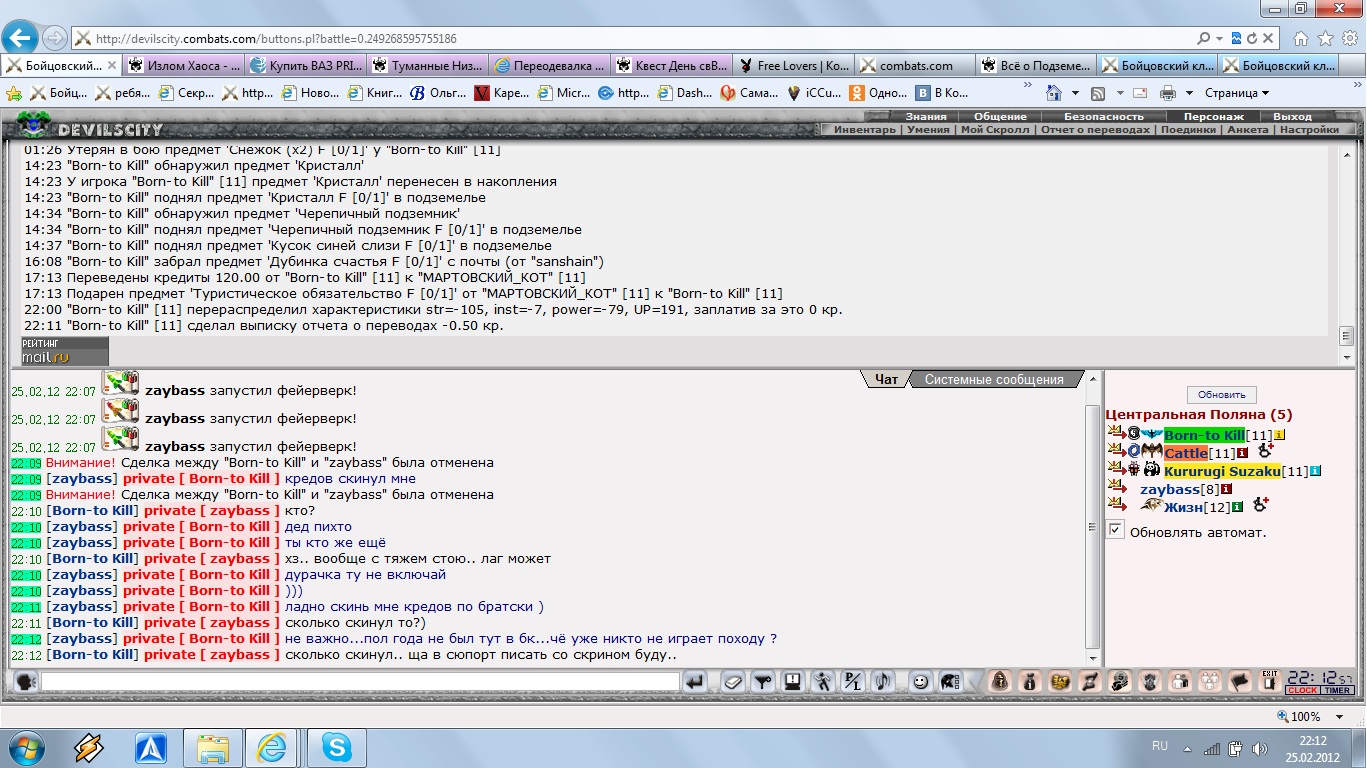Open address bar search dropdown arrow
1367x768 pixels.
[x=1221, y=39]
